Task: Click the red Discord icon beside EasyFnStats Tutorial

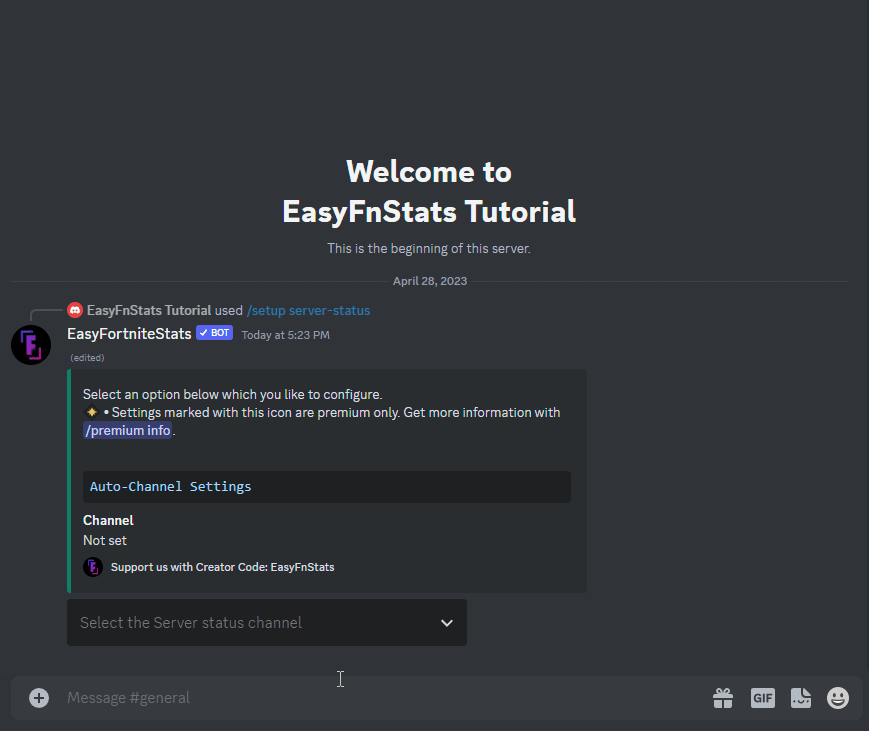Action: pyautogui.click(x=75, y=310)
